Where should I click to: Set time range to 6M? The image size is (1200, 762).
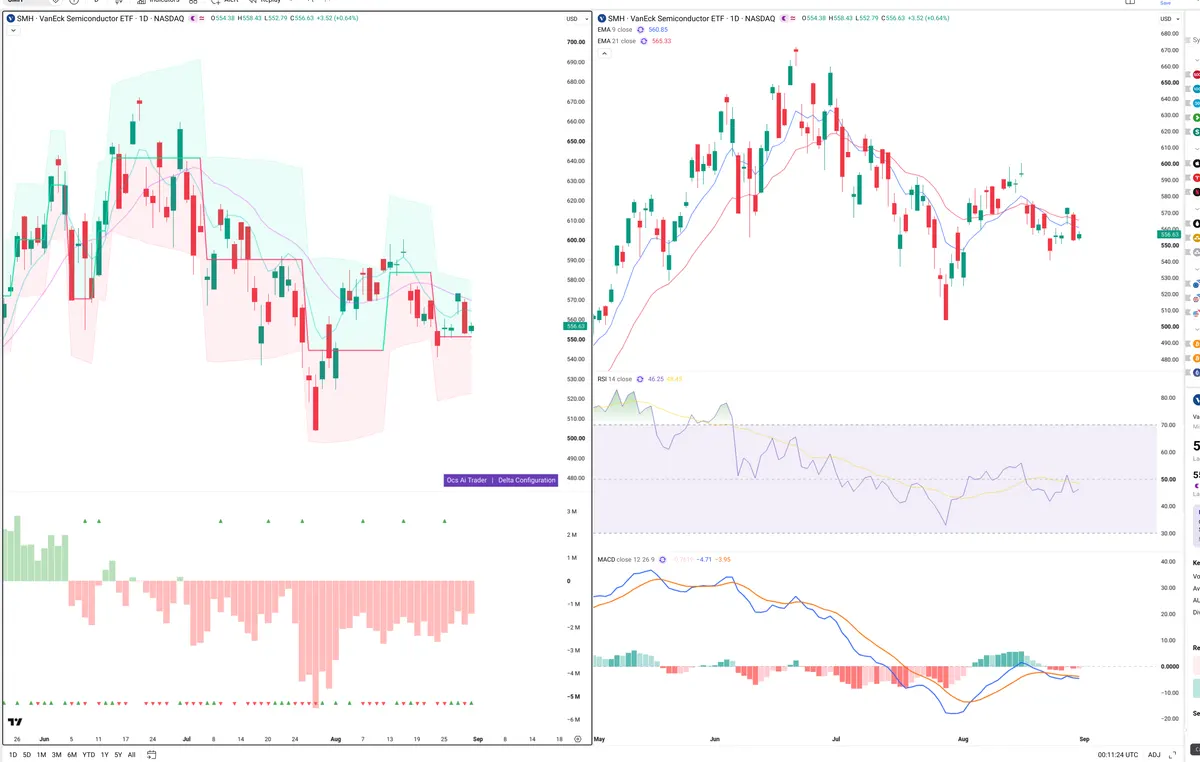pyautogui.click(x=72, y=755)
